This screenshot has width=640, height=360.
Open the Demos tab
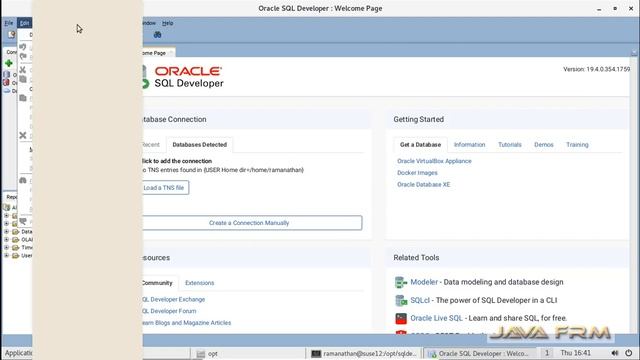pos(544,144)
